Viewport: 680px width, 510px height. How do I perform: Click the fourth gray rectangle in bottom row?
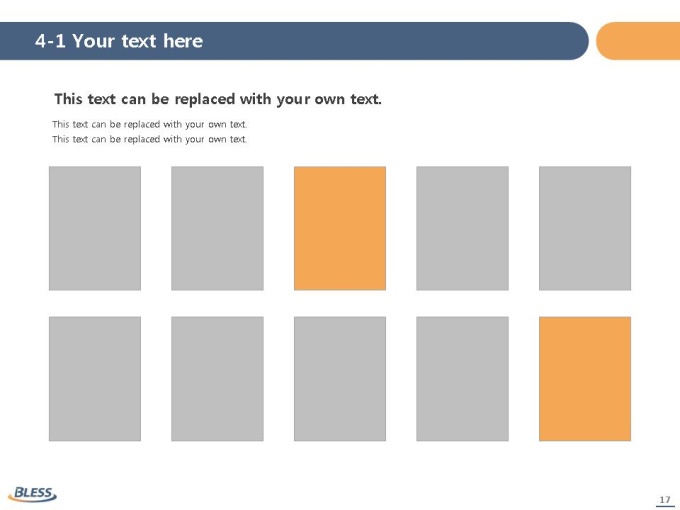pos(462,379)
